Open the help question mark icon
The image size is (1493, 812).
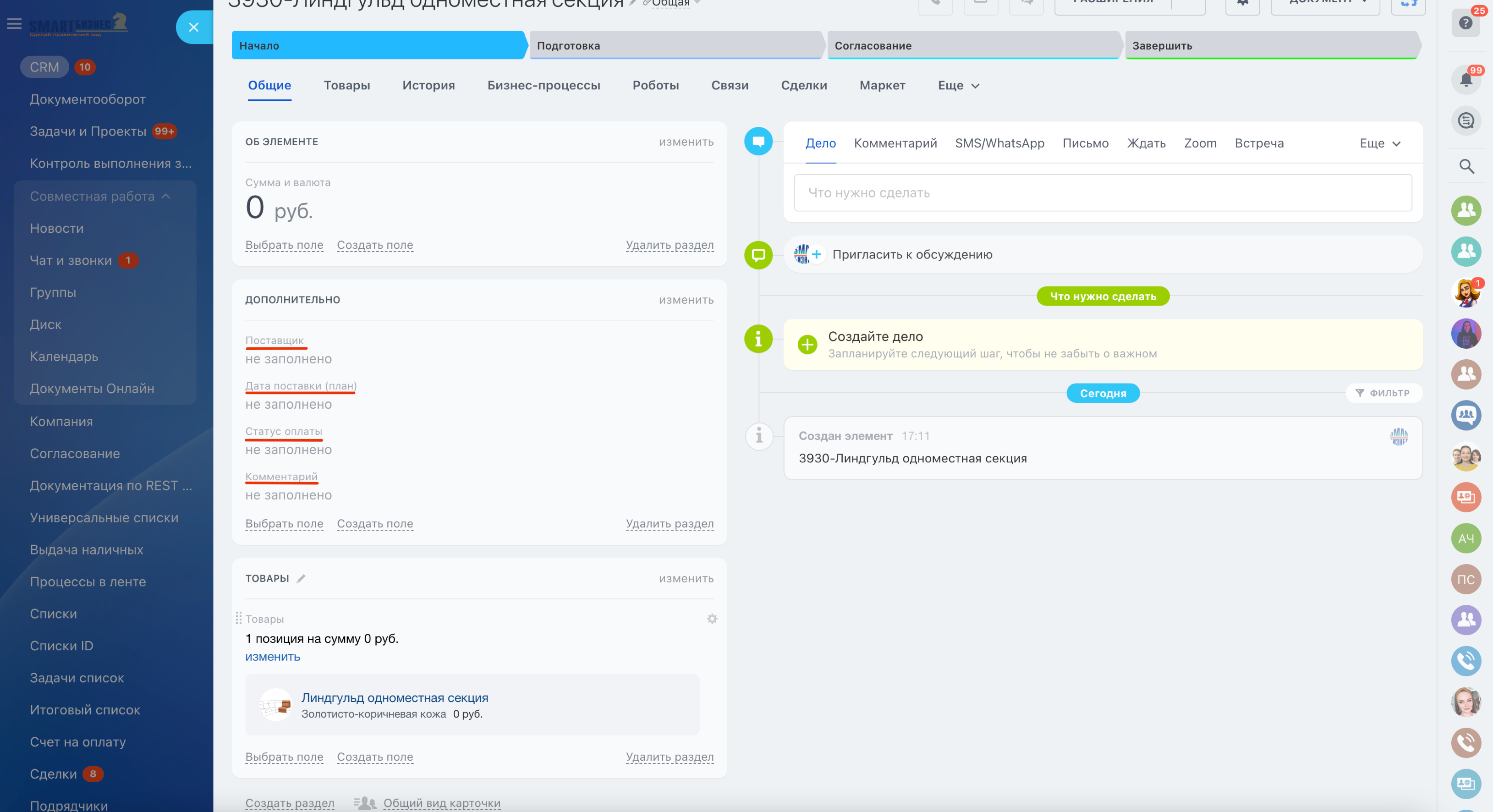click(x=1465, y=23)
